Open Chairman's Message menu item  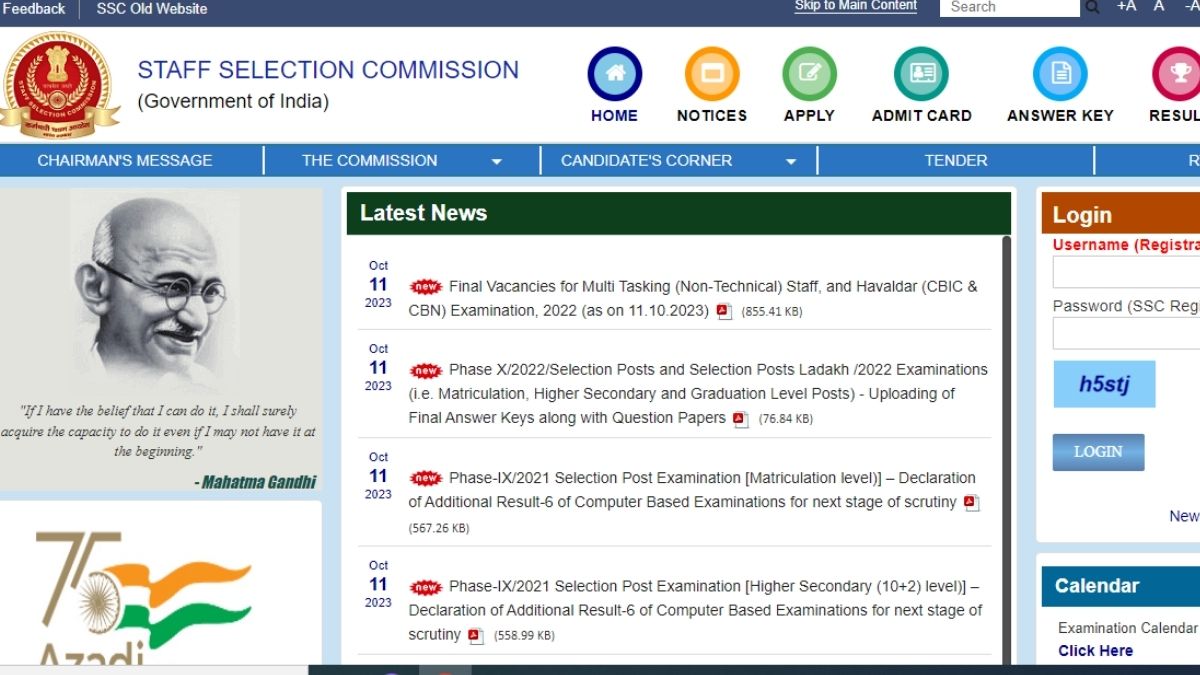pos(125,161)
